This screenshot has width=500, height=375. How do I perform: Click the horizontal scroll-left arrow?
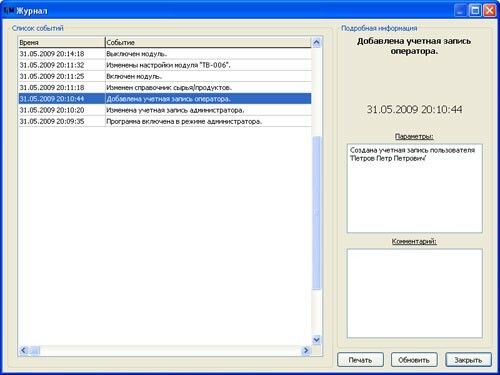pyautogui.click(x=23, y=350)
